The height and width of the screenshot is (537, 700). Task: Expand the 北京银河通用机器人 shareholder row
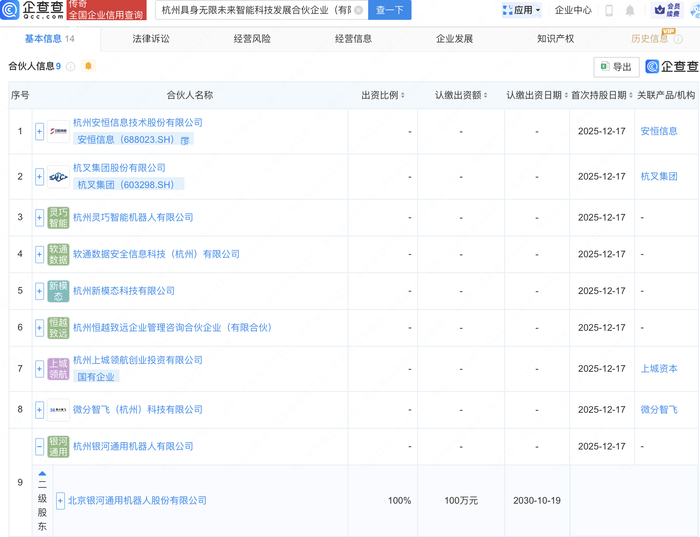(60, 500)
